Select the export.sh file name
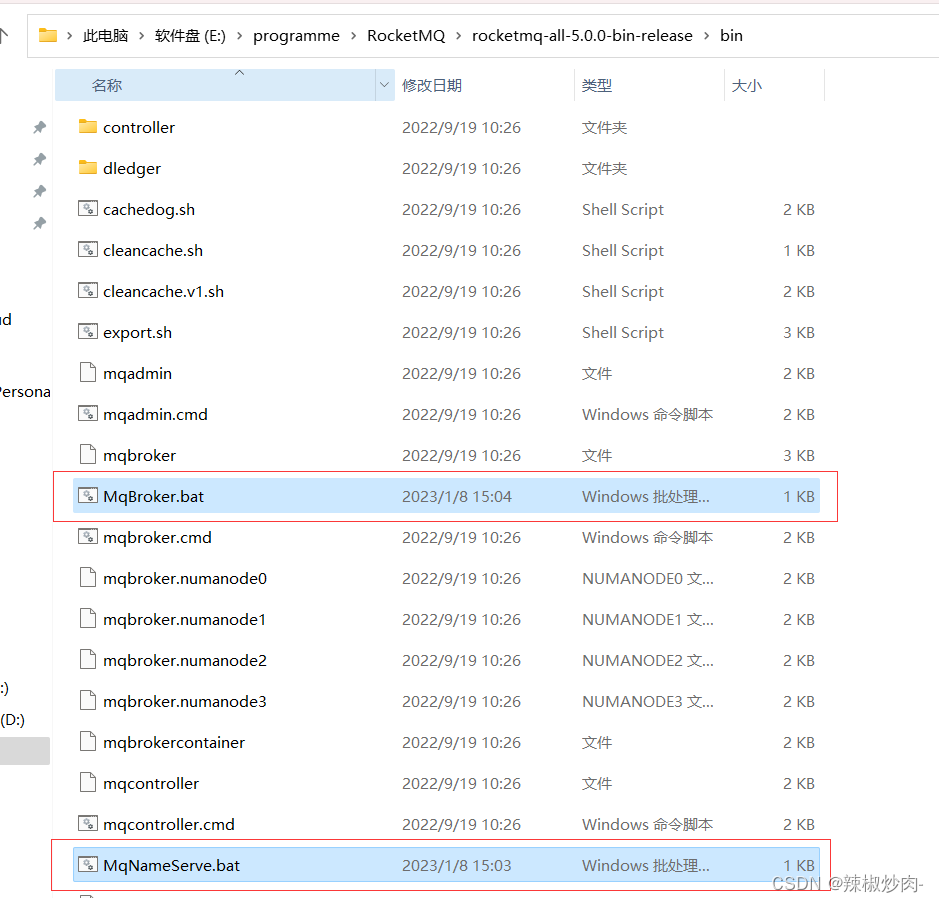Screen dimensions: 939x902 137,333
